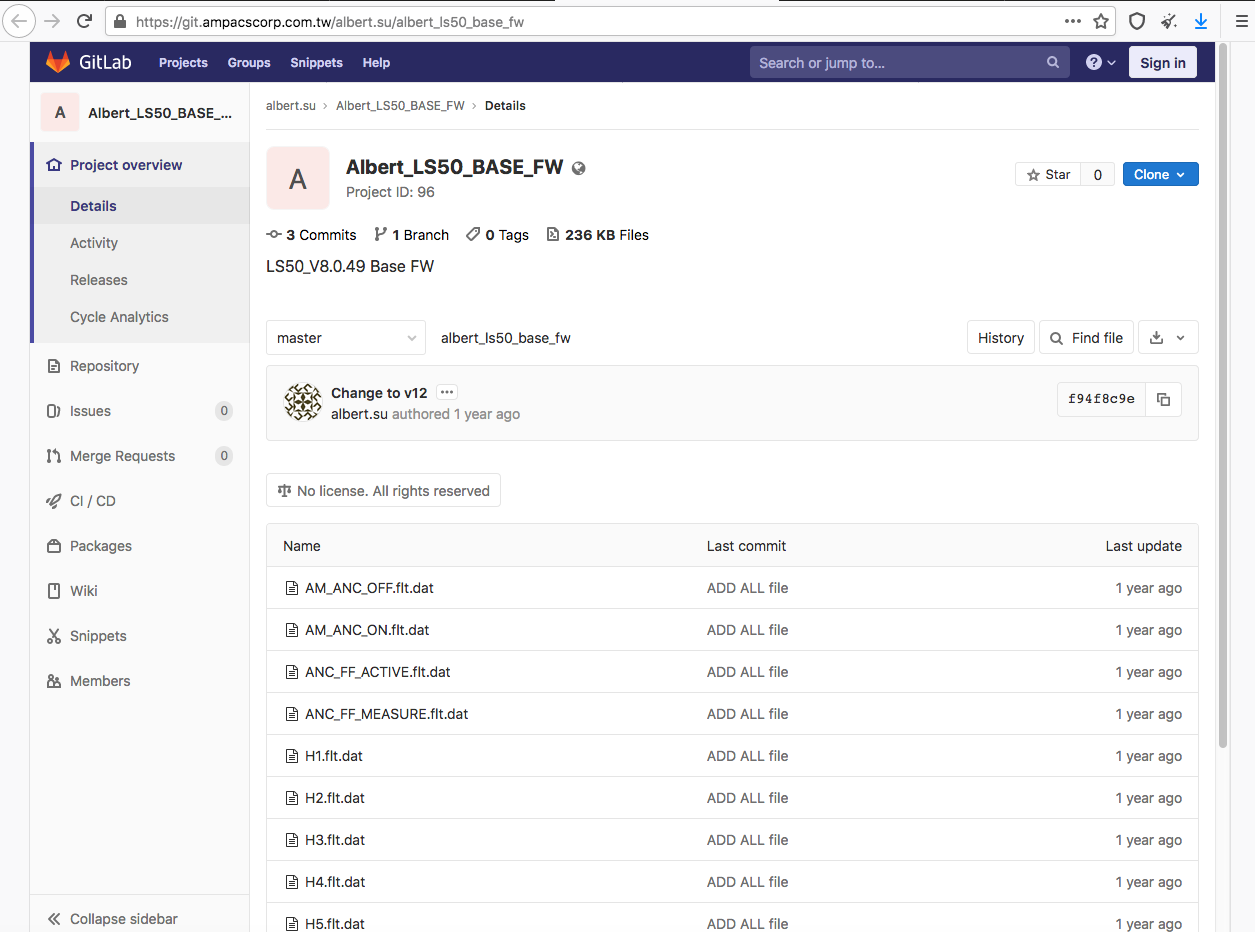Open the shield tracking protection icon
This screenshot has height=932, width=1255.
pos(1137,21)
